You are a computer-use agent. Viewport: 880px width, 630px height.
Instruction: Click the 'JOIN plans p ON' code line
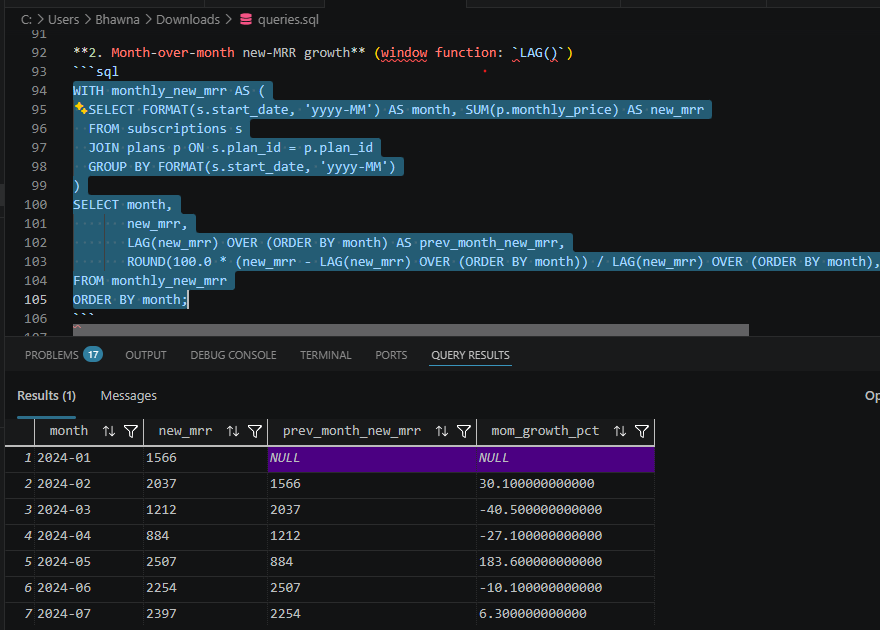(230, 148)
